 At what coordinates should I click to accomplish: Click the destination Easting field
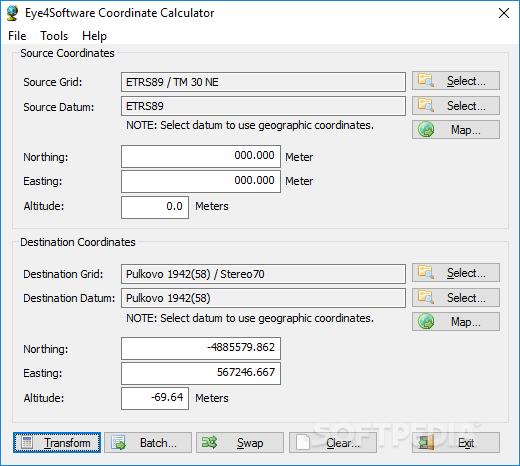(201, 373)
